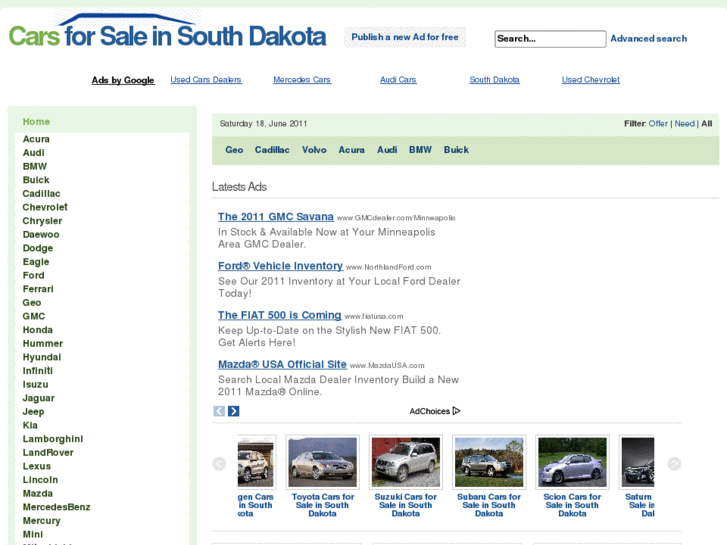The height and width of the screenshot is (545, 727).
Task: Select Hummer in sidebar
Action: [x=43, y=343]
